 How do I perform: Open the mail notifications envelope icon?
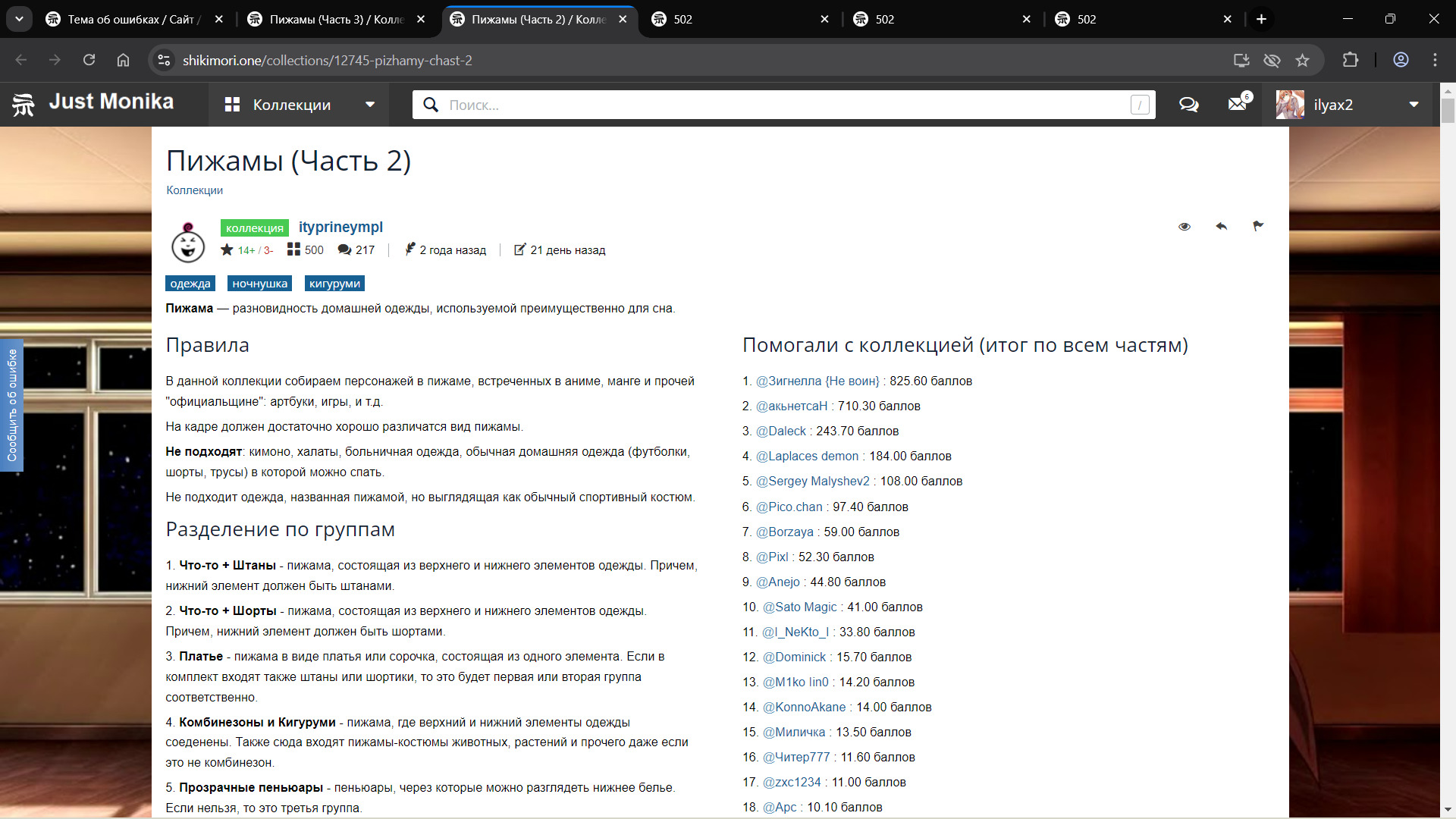(x=1237, y=105)
